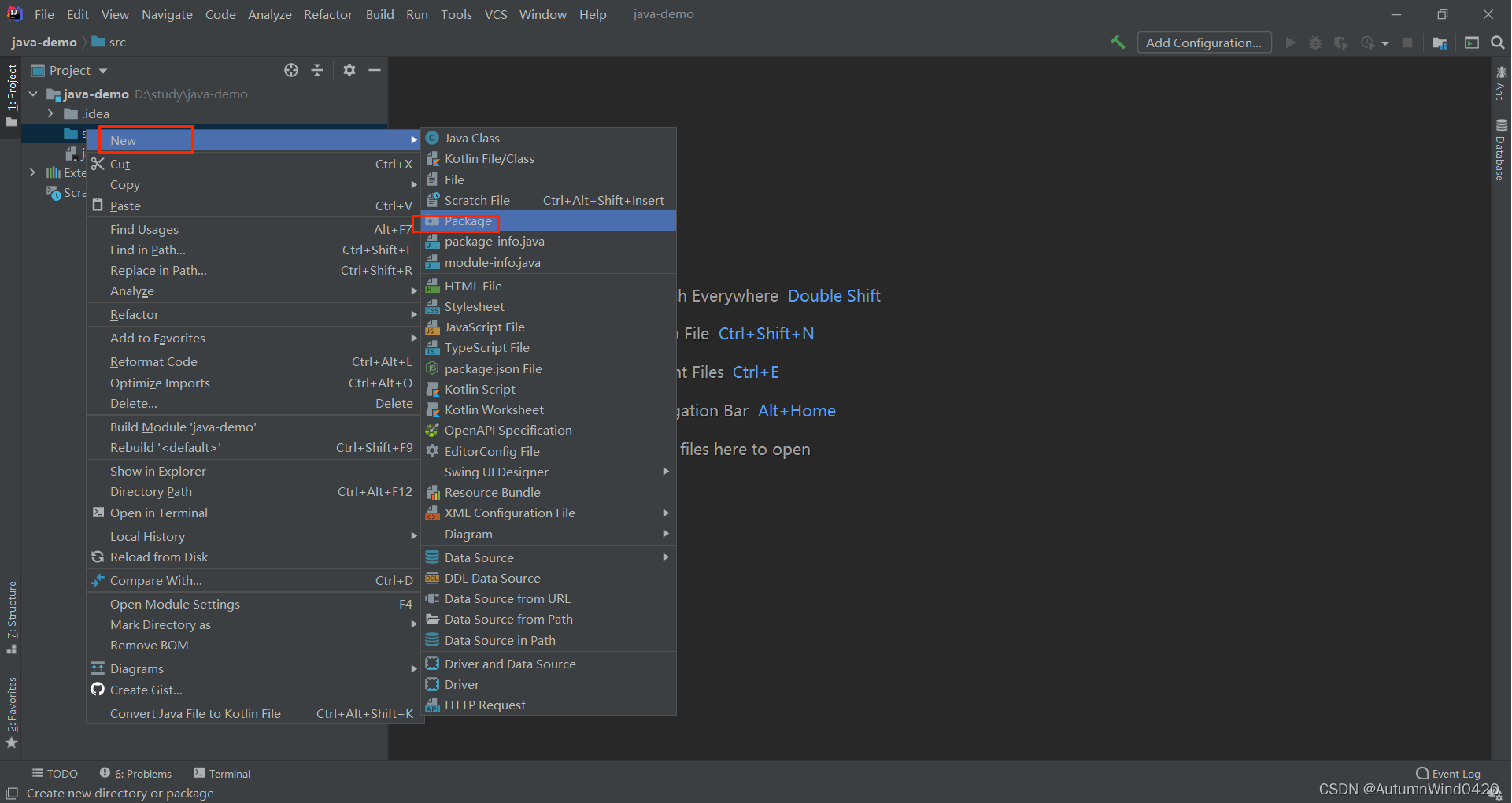Choose Kotlin Worksheet option
Image resolution: width=1512 pixels, height=803 pixels.
(549, 409)
